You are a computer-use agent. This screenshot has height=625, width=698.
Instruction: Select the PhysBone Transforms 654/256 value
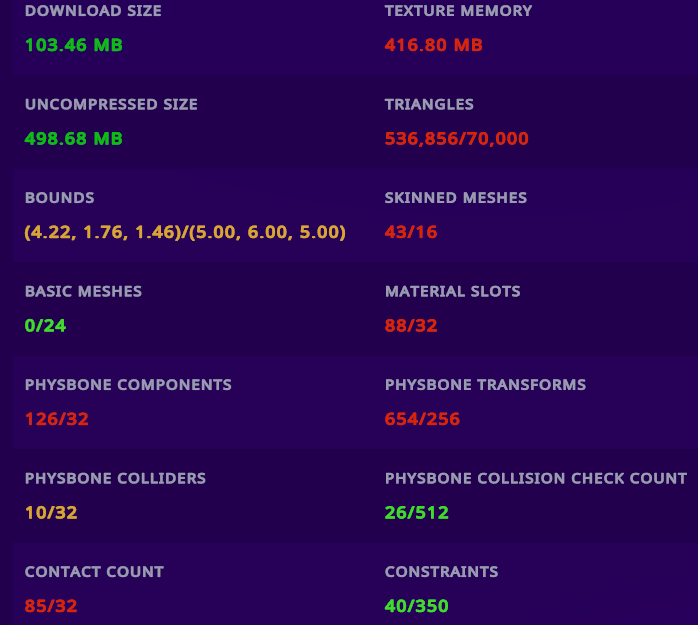[422, 419]
